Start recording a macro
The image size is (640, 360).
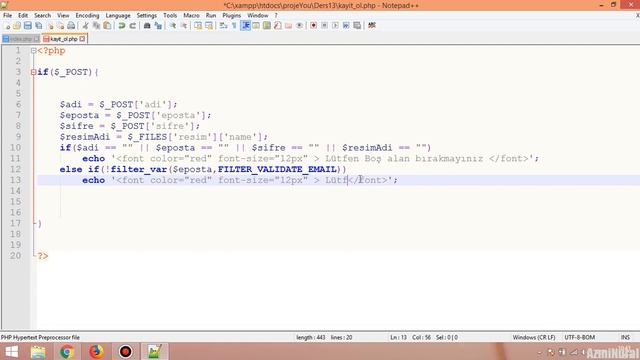[313, 26]
